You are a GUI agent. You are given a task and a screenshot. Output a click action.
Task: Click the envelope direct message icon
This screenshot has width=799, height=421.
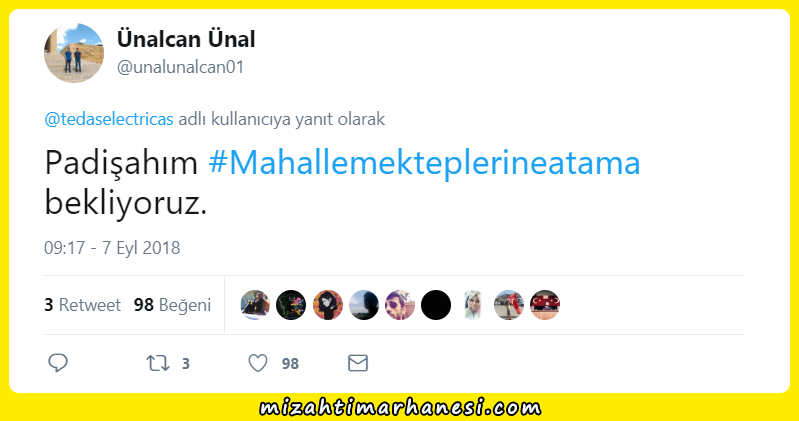pyautogui.click(x=358, y=363)
